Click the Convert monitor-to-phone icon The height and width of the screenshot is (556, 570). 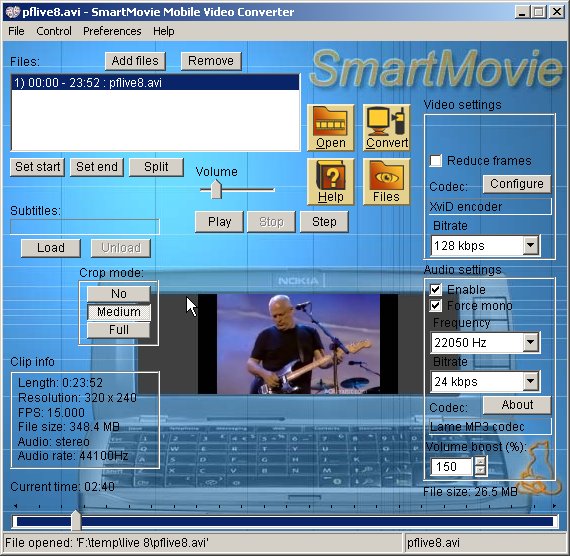click(386, 128)
